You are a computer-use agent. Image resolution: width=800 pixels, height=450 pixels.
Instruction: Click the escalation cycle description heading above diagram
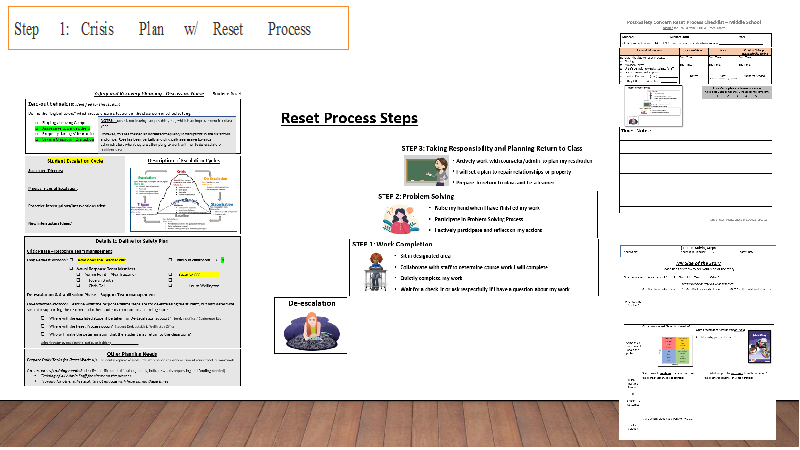click(184, 161)
